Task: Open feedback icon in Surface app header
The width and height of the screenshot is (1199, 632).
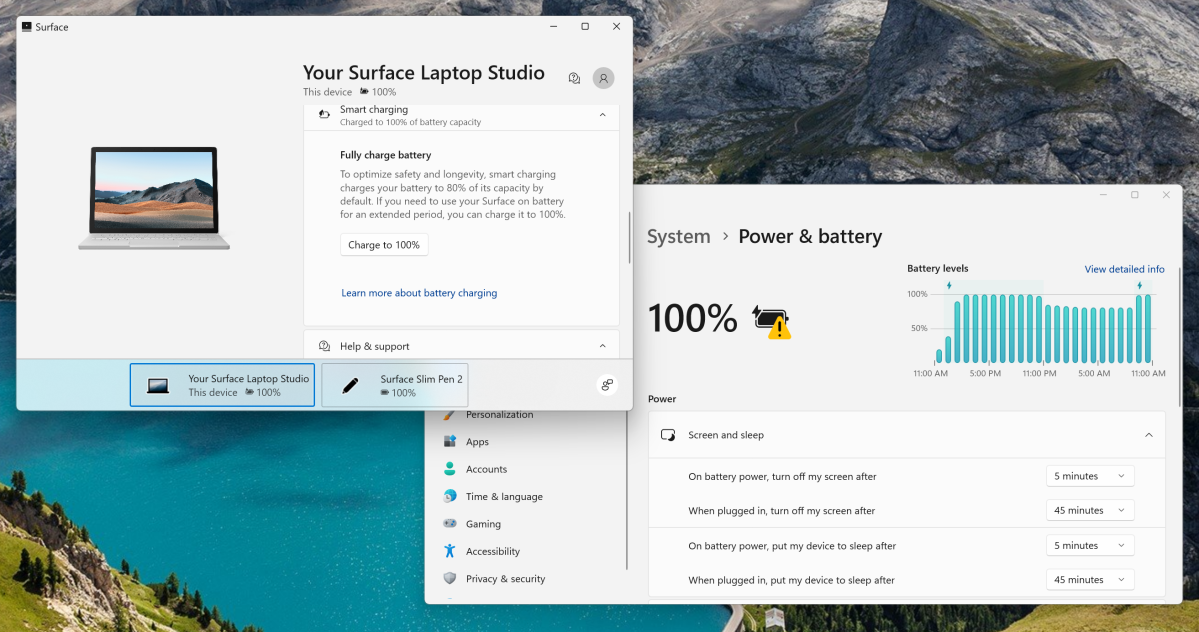Action: pyautogui.click(x=574, y=78)
